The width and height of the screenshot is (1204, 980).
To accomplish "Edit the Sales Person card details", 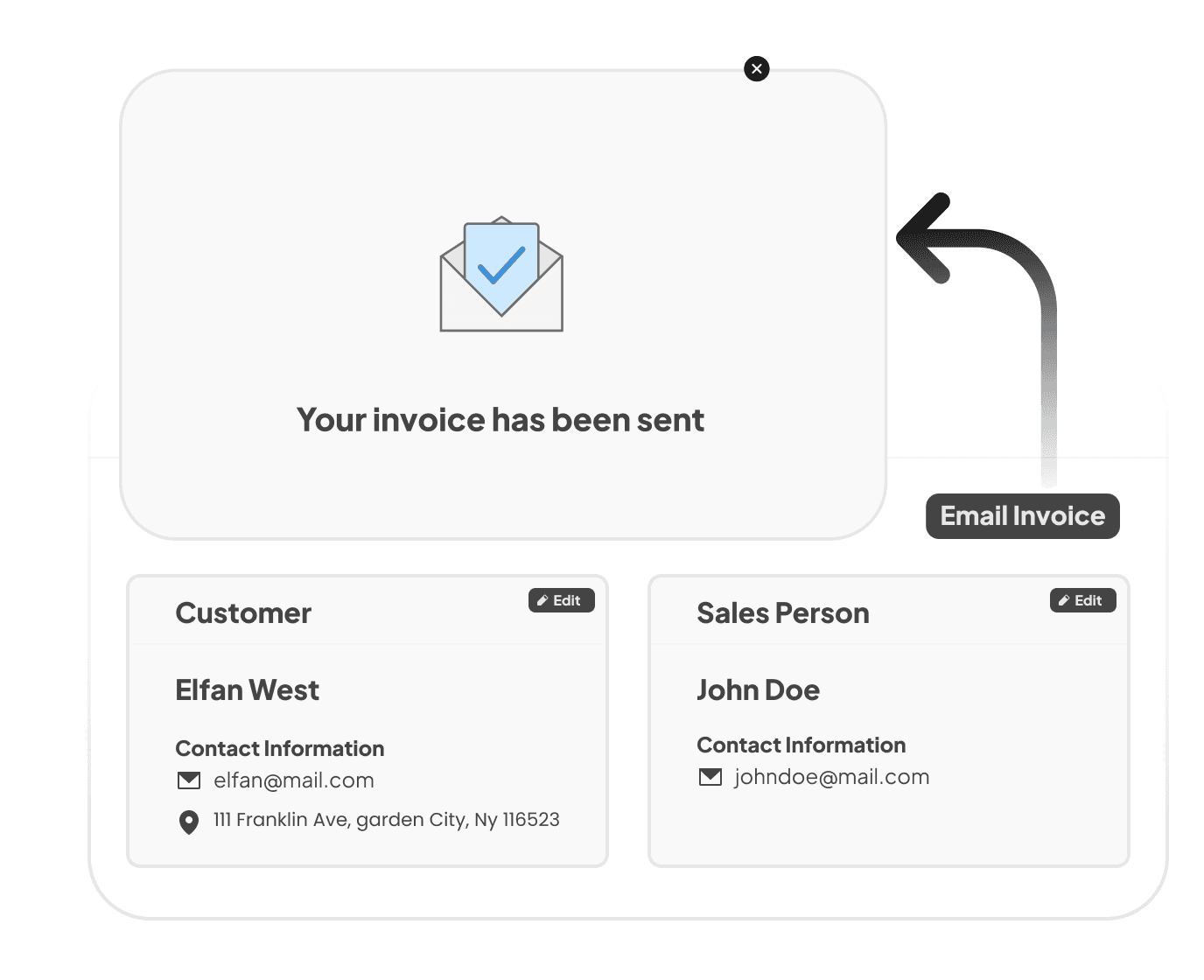I will (1083, 600).
